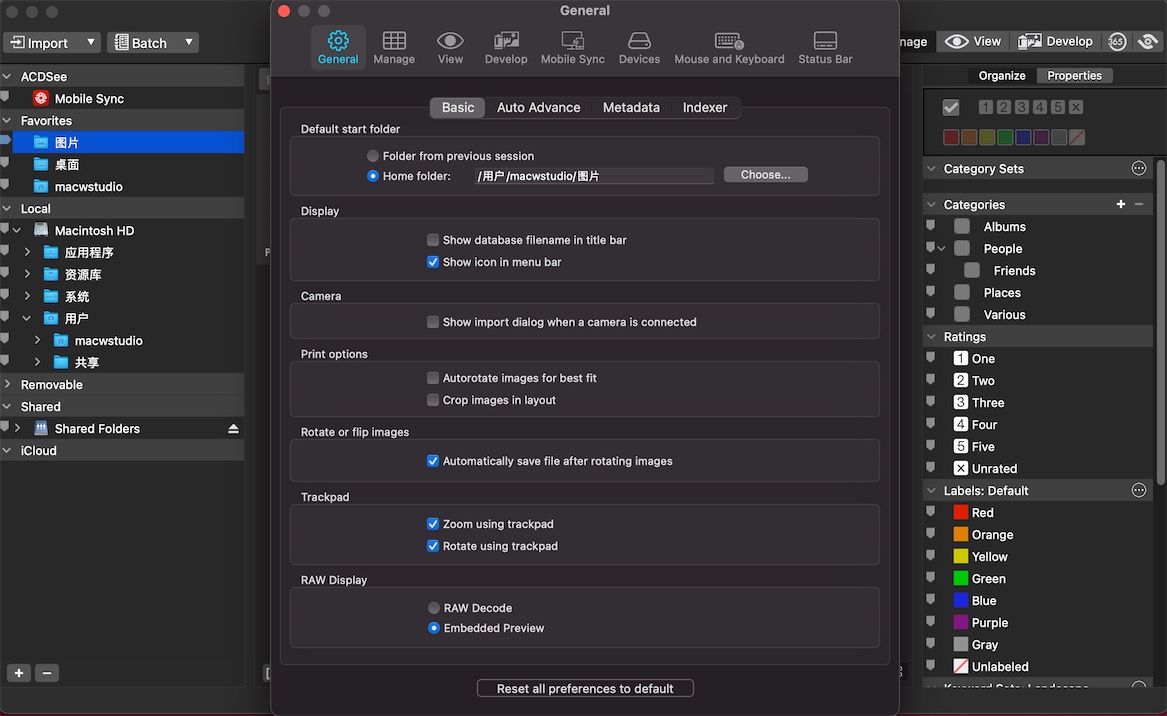Open the Status Bar preferences pane
This screenshot has width=1167, height=716.
click(825, 48)
